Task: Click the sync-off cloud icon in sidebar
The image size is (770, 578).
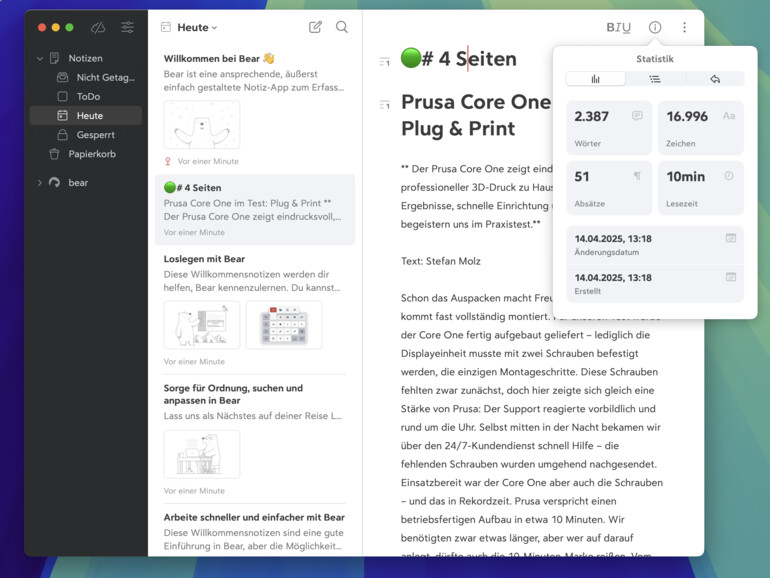Action: pos(98,28)
